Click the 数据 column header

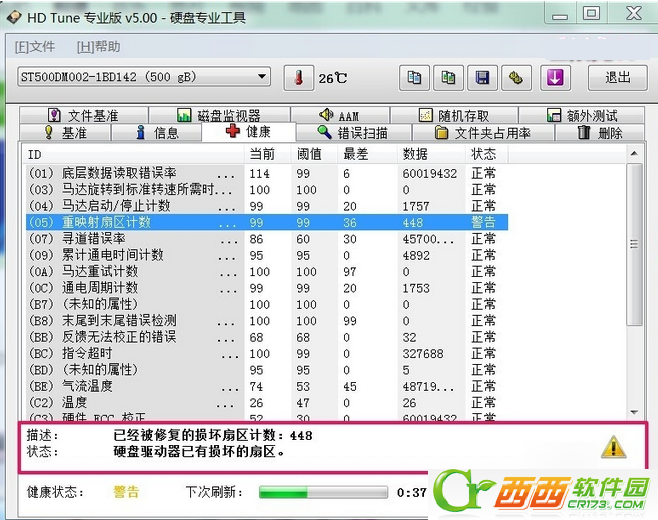431,154
